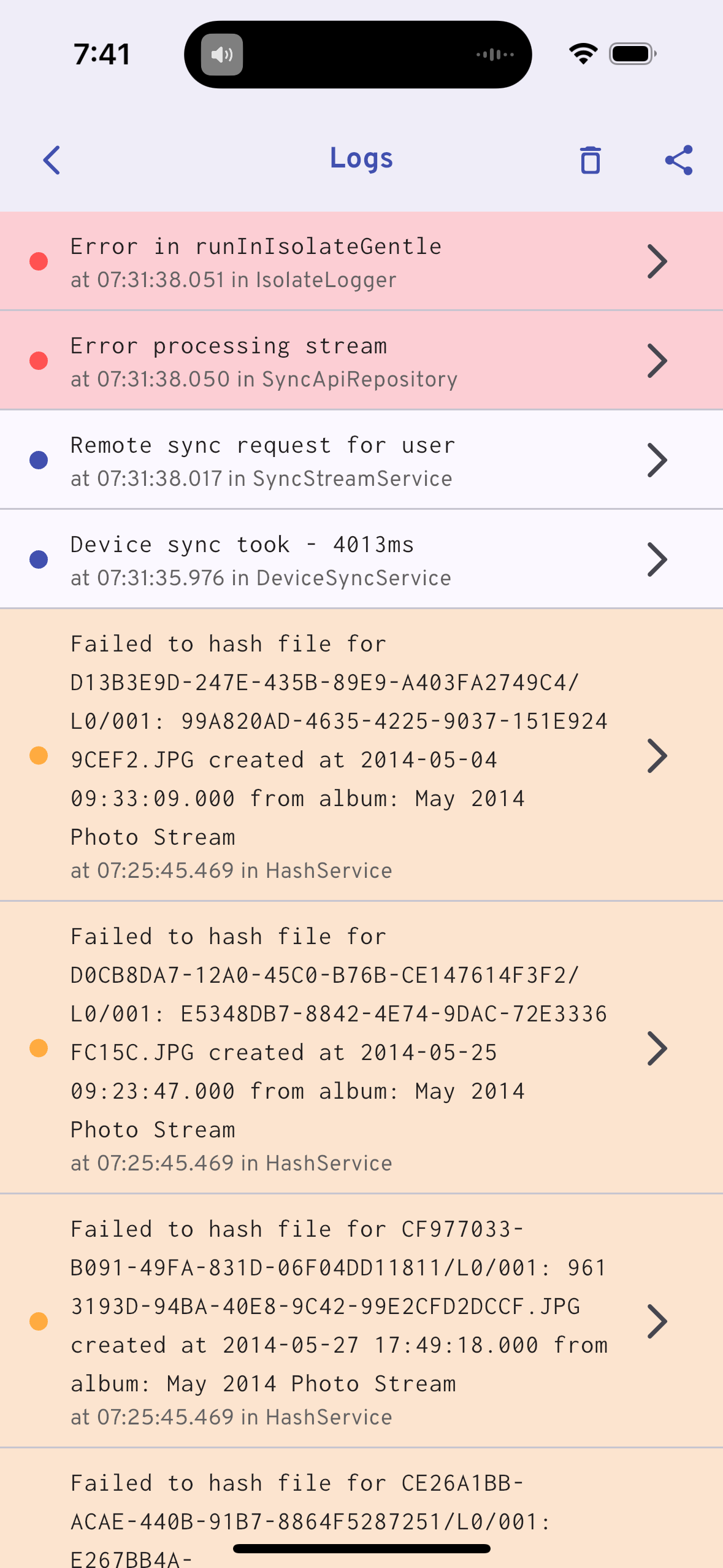Tap the speaker icon in the Dynamic Island
This screenshot has width=723, height=1568.
click(x=222, y=55)
